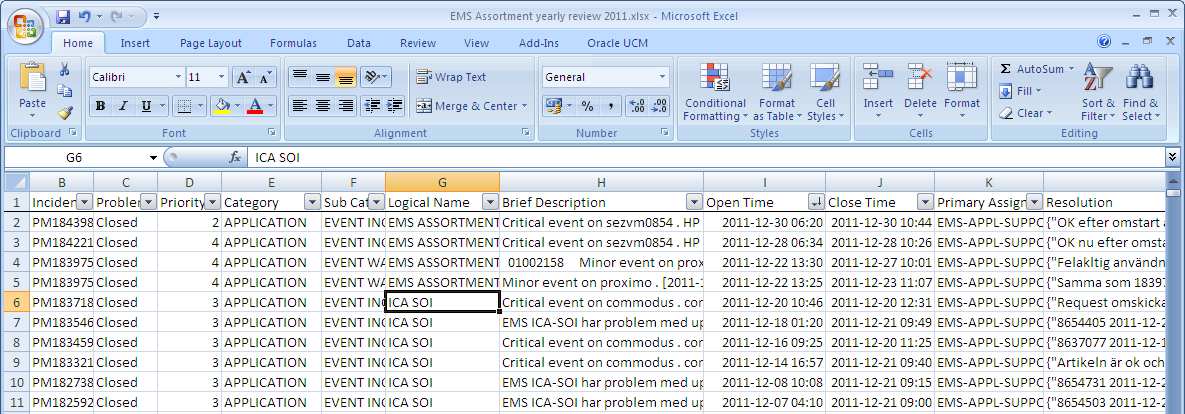This screenshot has width=1185, height=414.
Task: Delete cells using Delete button
Action: click(x=920, y=92)
